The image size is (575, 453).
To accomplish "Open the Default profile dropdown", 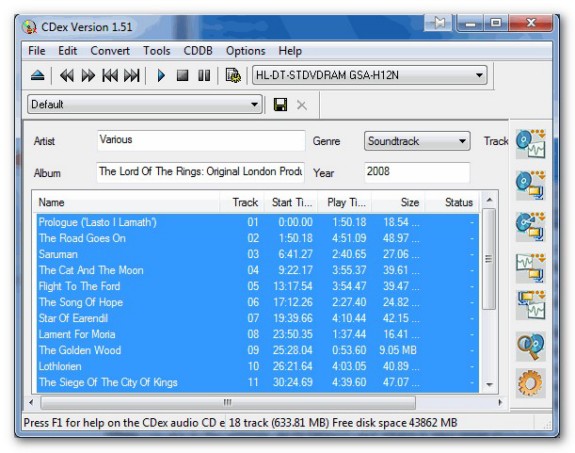I will 145,104.
